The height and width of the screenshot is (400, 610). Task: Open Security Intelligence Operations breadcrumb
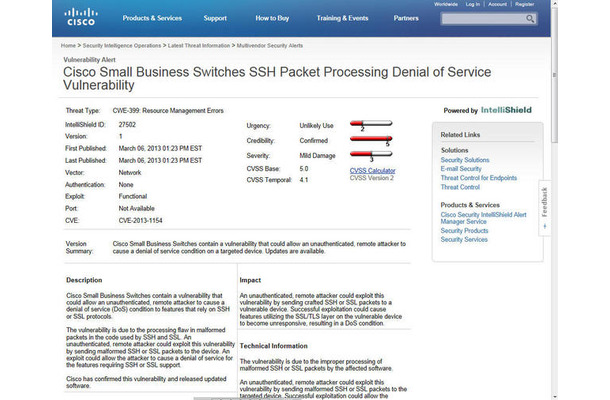(122, 46)
